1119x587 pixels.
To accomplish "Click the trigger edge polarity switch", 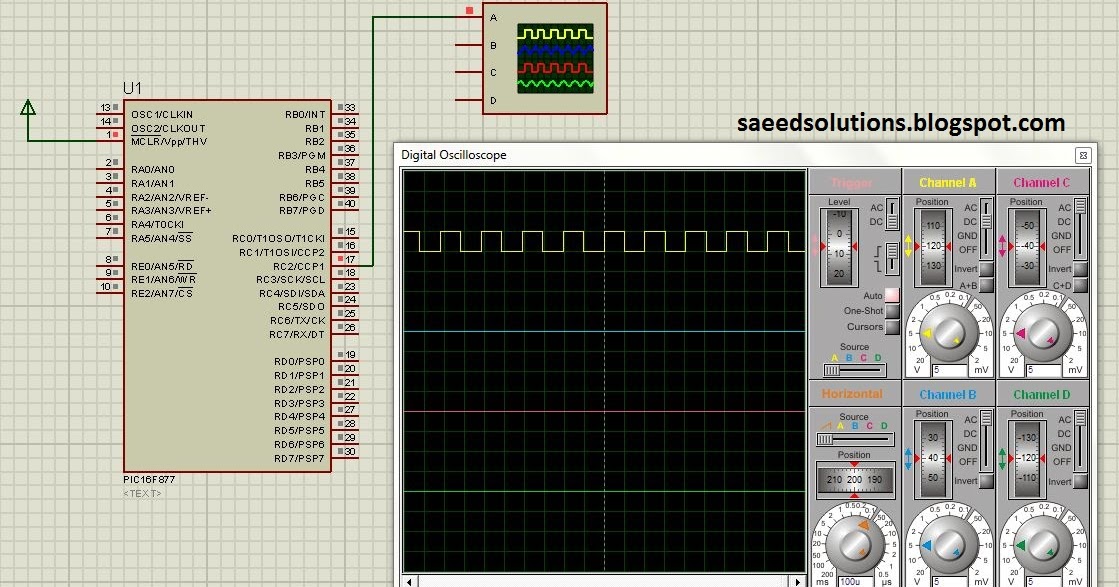I will [892, 258].
